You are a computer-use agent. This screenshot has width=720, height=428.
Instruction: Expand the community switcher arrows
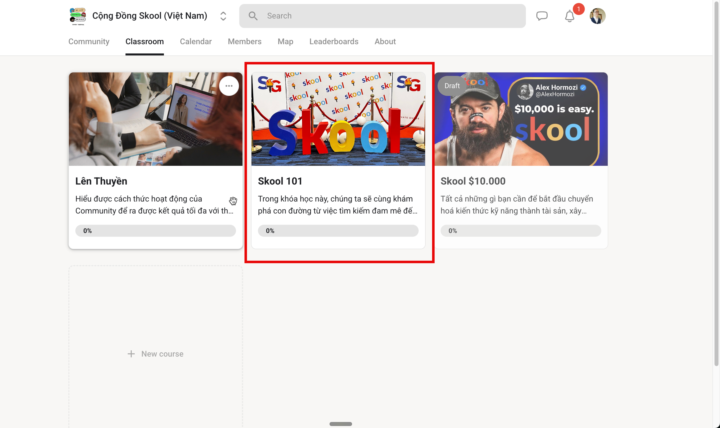[223, 16]
